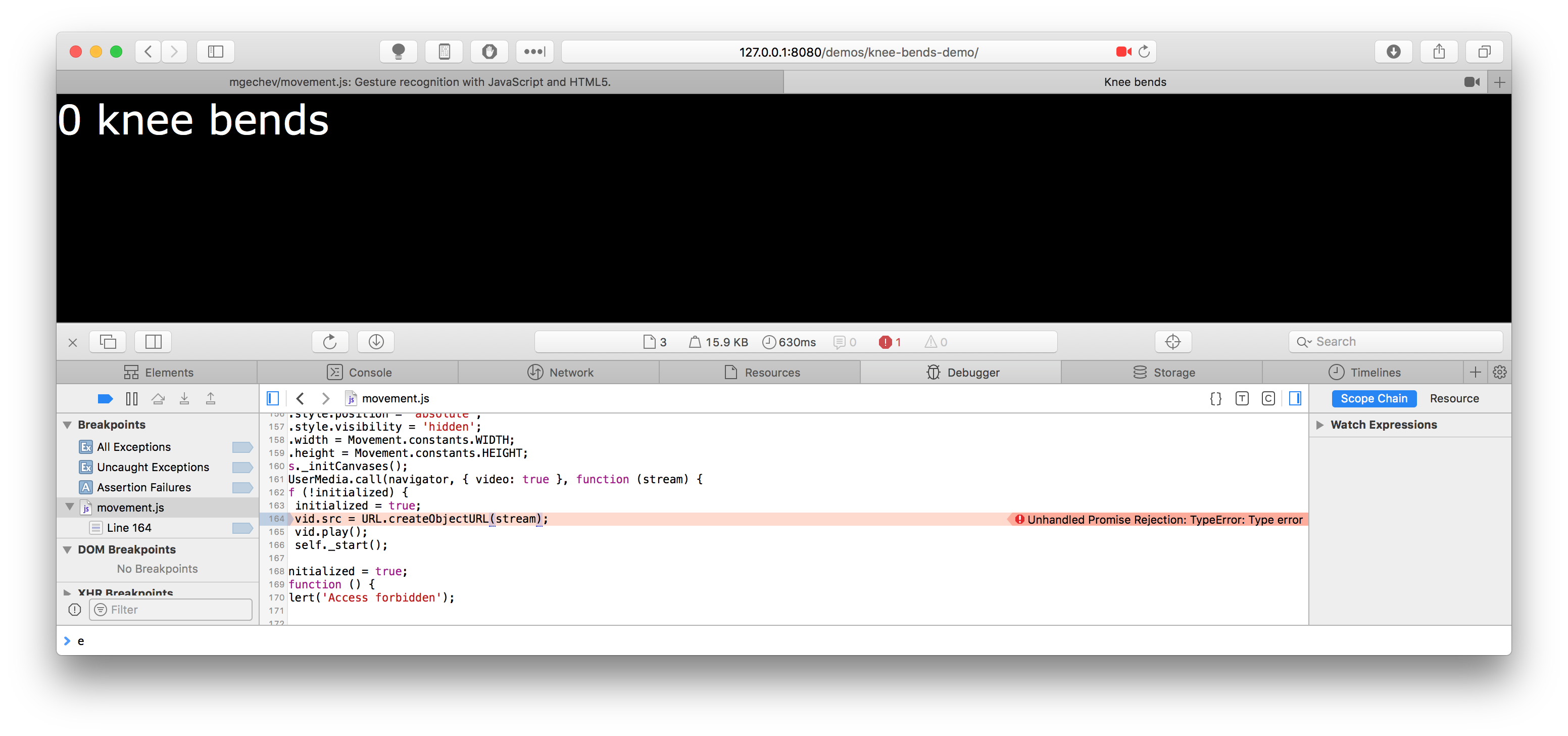Click the code coverage C icon
The height and width of the screenshot is (736, 1568).
1268,398
